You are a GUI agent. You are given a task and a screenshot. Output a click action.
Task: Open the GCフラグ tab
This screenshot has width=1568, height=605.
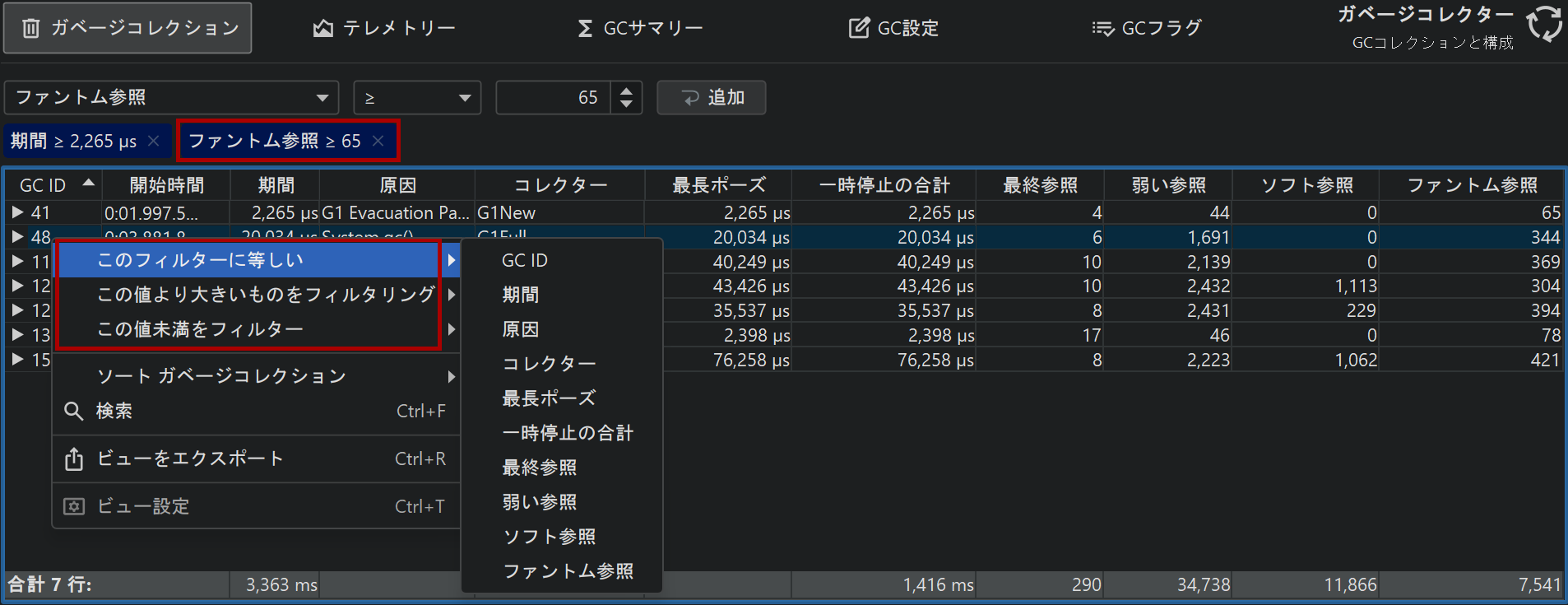(x=1147, y=29)
